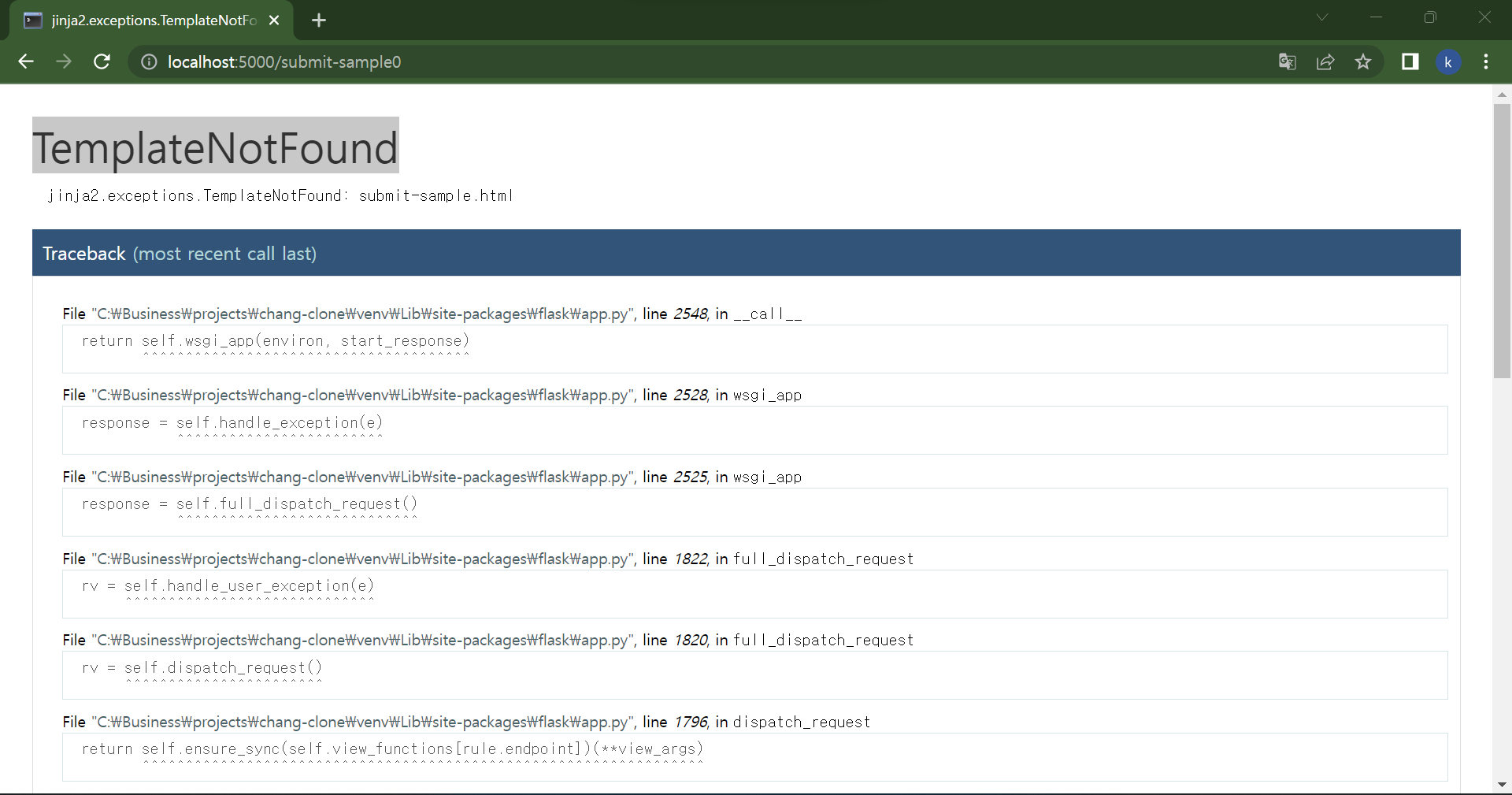Open frame 'response = self.handle_exception(e)'
Screen dimensions: 1512x795
(754, 430)
